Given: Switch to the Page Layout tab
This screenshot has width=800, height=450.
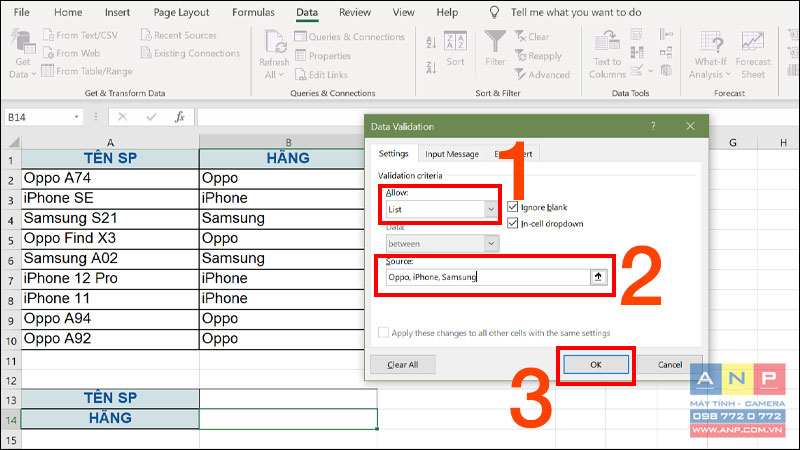Looking at the screenshot, I should coord(181,12).
